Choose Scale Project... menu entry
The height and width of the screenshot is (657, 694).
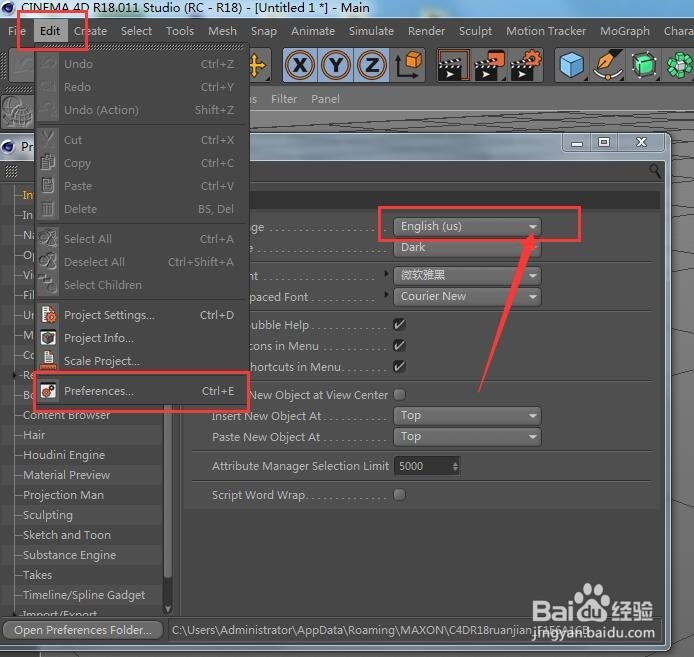click(142, 361)
